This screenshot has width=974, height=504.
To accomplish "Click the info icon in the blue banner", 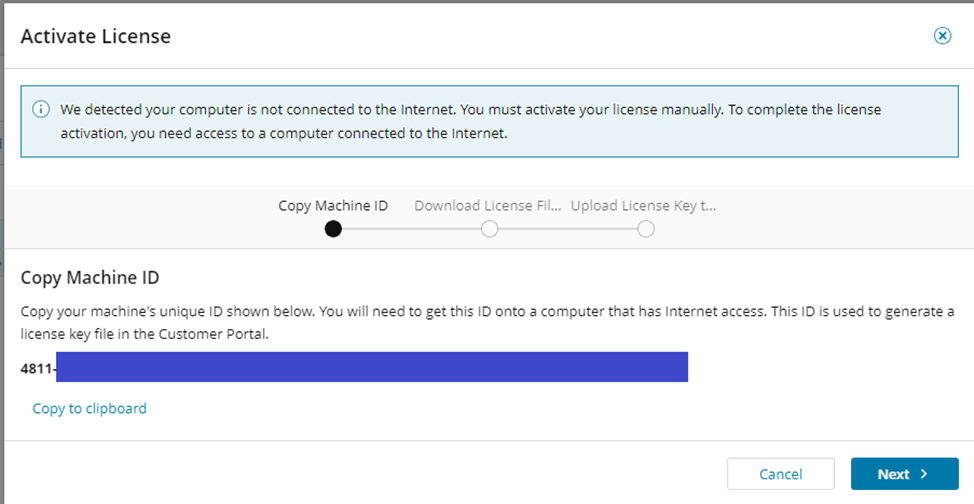I will point(41,109).
